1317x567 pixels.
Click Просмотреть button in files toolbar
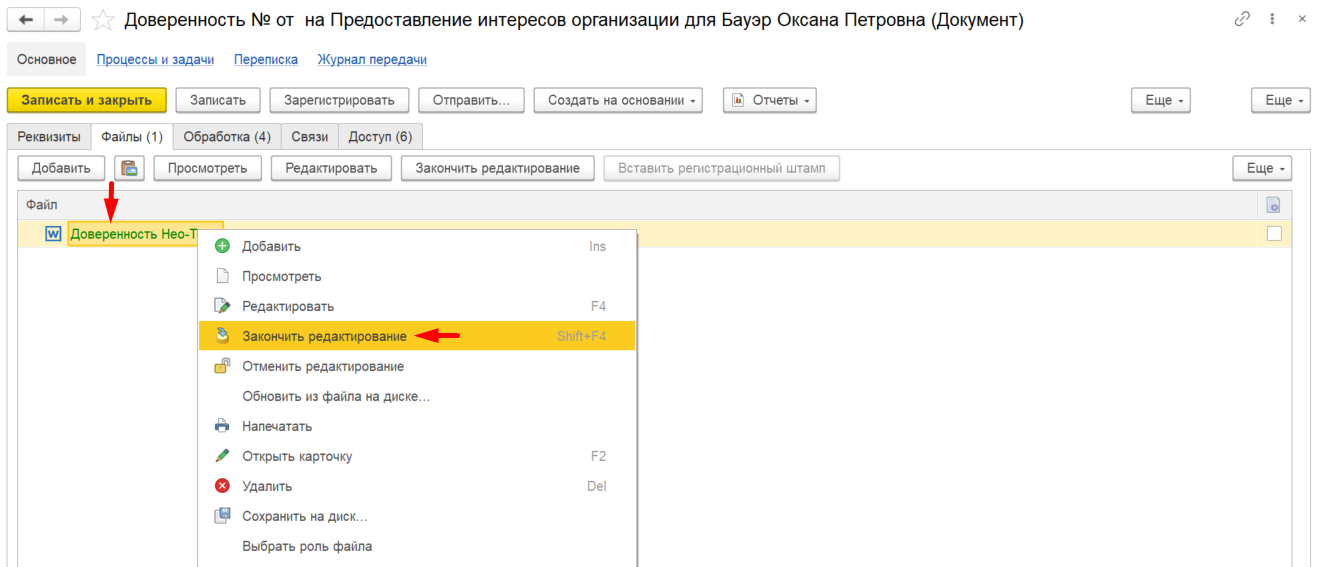(x=207, y=168)
